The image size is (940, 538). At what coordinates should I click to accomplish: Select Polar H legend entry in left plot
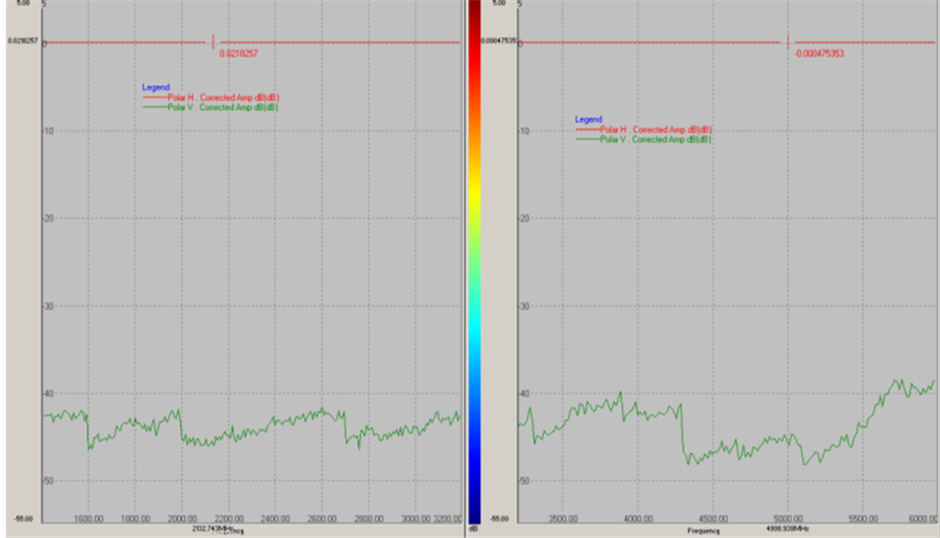click(x=222, y=97)
